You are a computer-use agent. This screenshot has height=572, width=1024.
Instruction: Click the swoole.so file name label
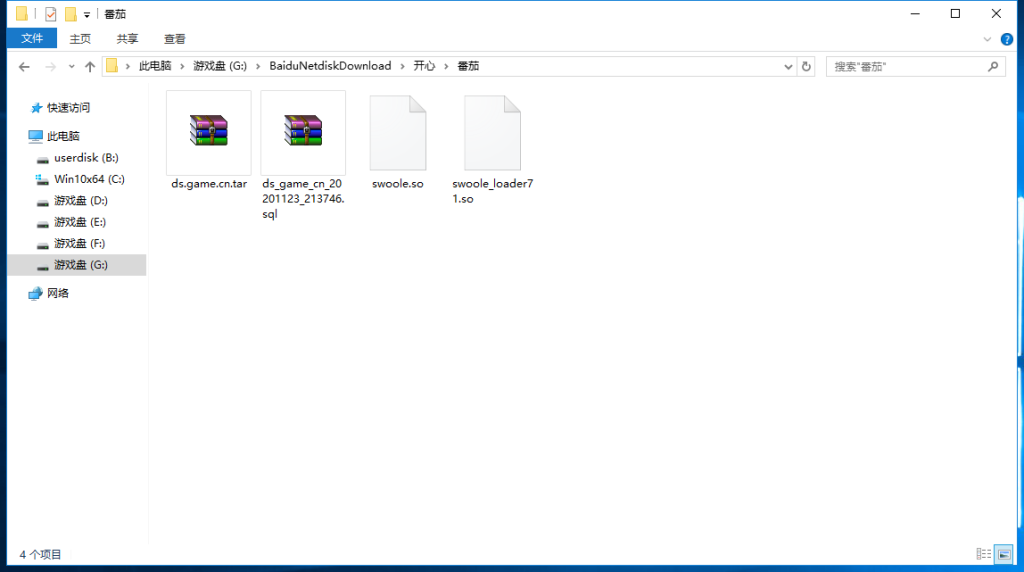click(398, 184)
